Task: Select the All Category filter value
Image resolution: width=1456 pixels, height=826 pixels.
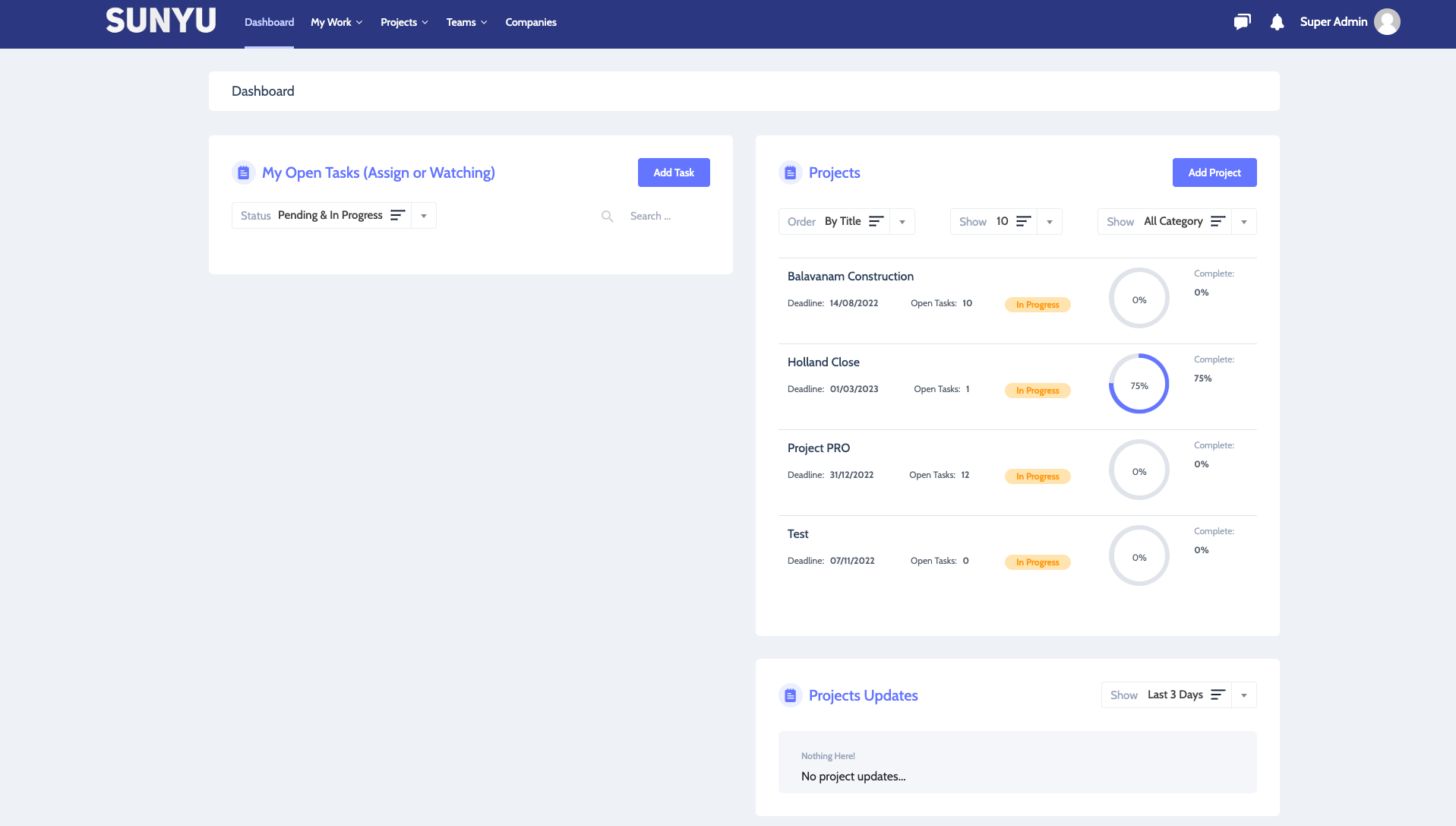Action: tap(1173, 221)
